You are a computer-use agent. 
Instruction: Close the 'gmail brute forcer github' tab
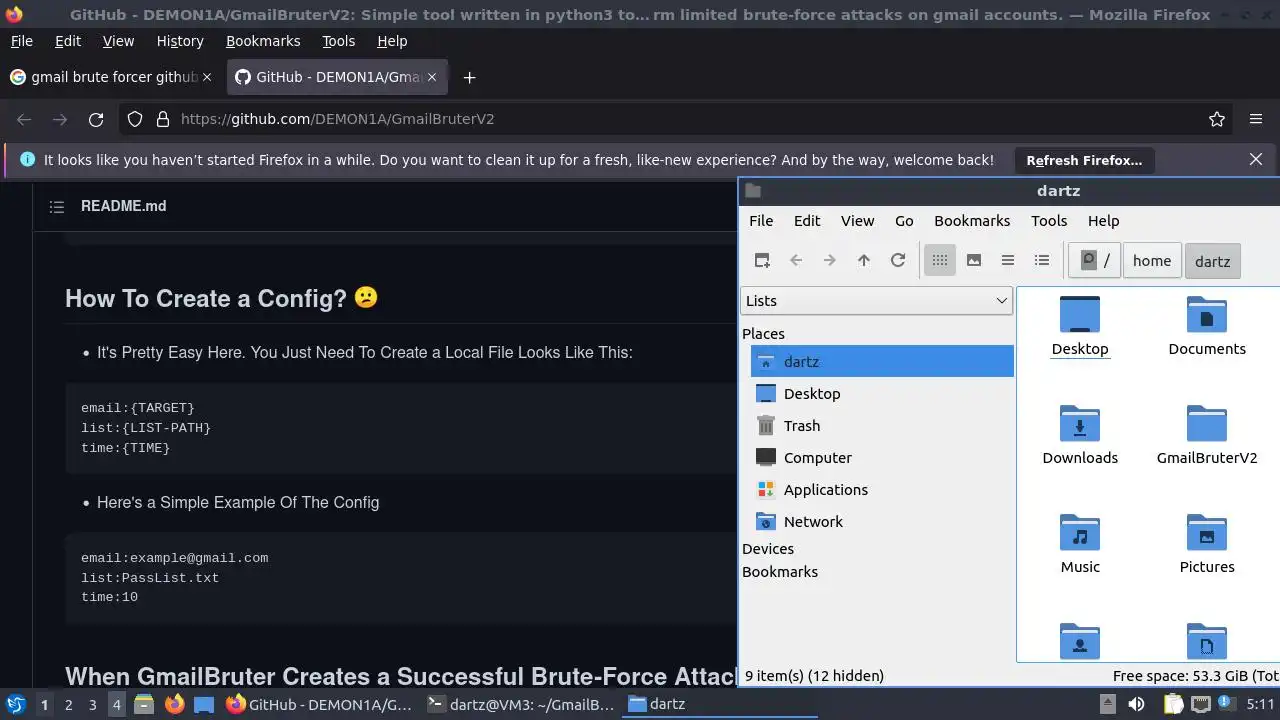point(207,77)
